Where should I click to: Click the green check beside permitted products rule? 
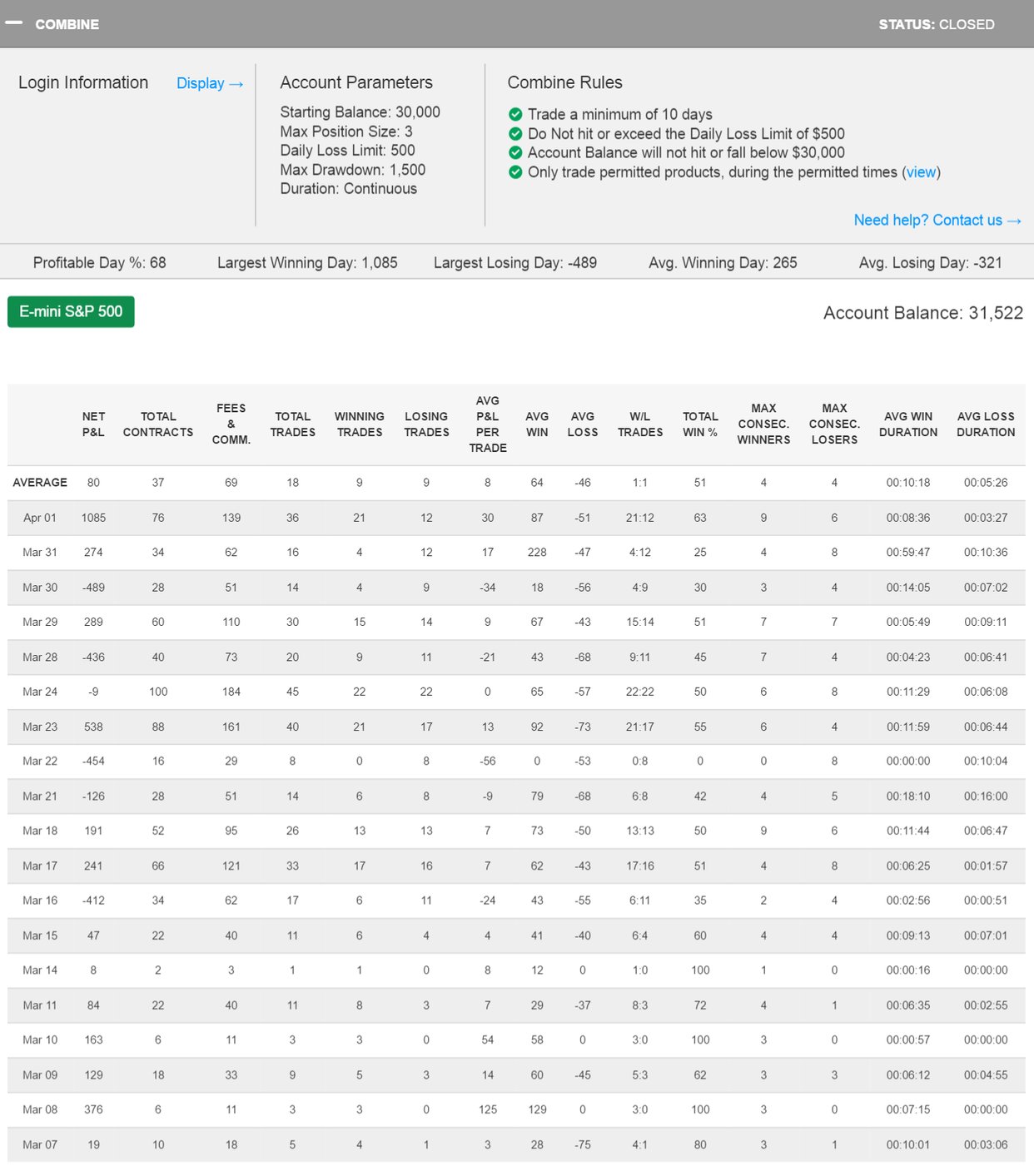click(515, 172)
